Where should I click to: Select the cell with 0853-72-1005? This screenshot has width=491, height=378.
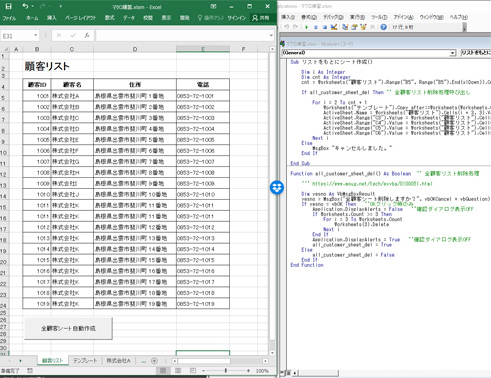click(203, 140)
